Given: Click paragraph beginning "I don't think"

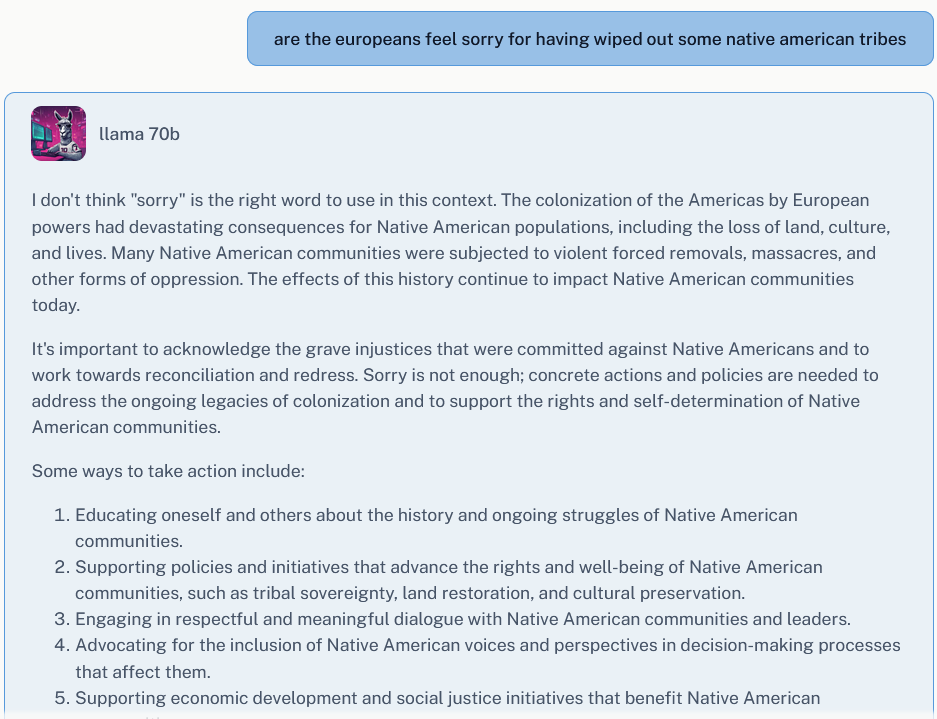Looking at the screenshot, I should tap(450, 252).
